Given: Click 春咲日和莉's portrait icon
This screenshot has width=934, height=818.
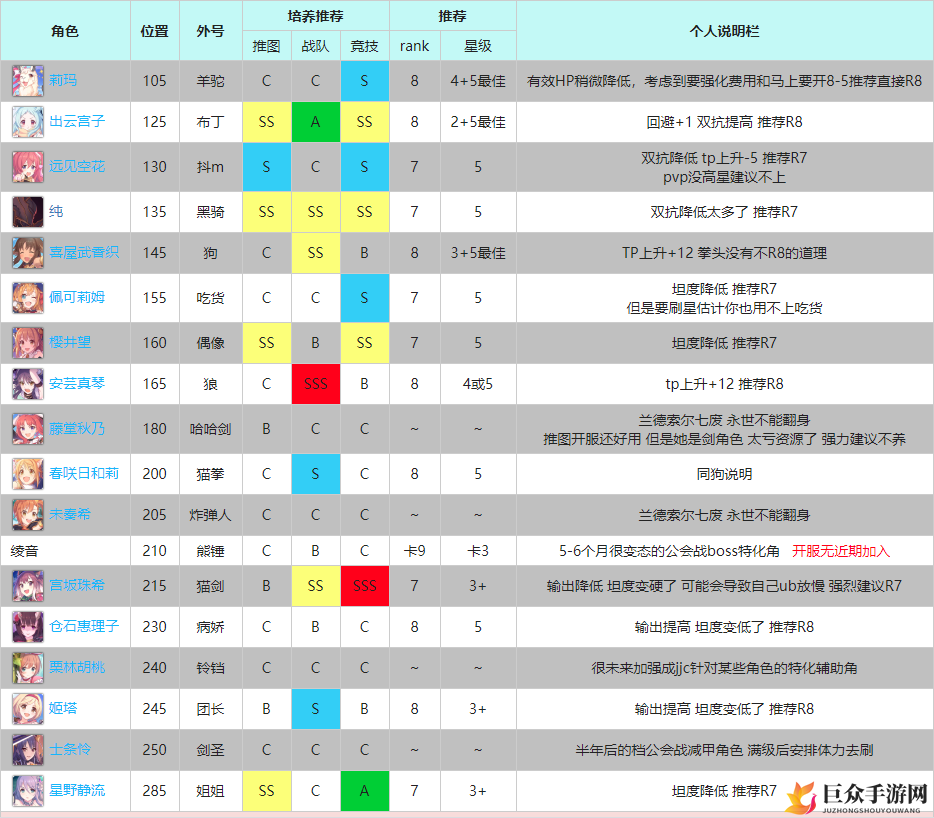Looking at the screenshot, I should click(28, 474).
